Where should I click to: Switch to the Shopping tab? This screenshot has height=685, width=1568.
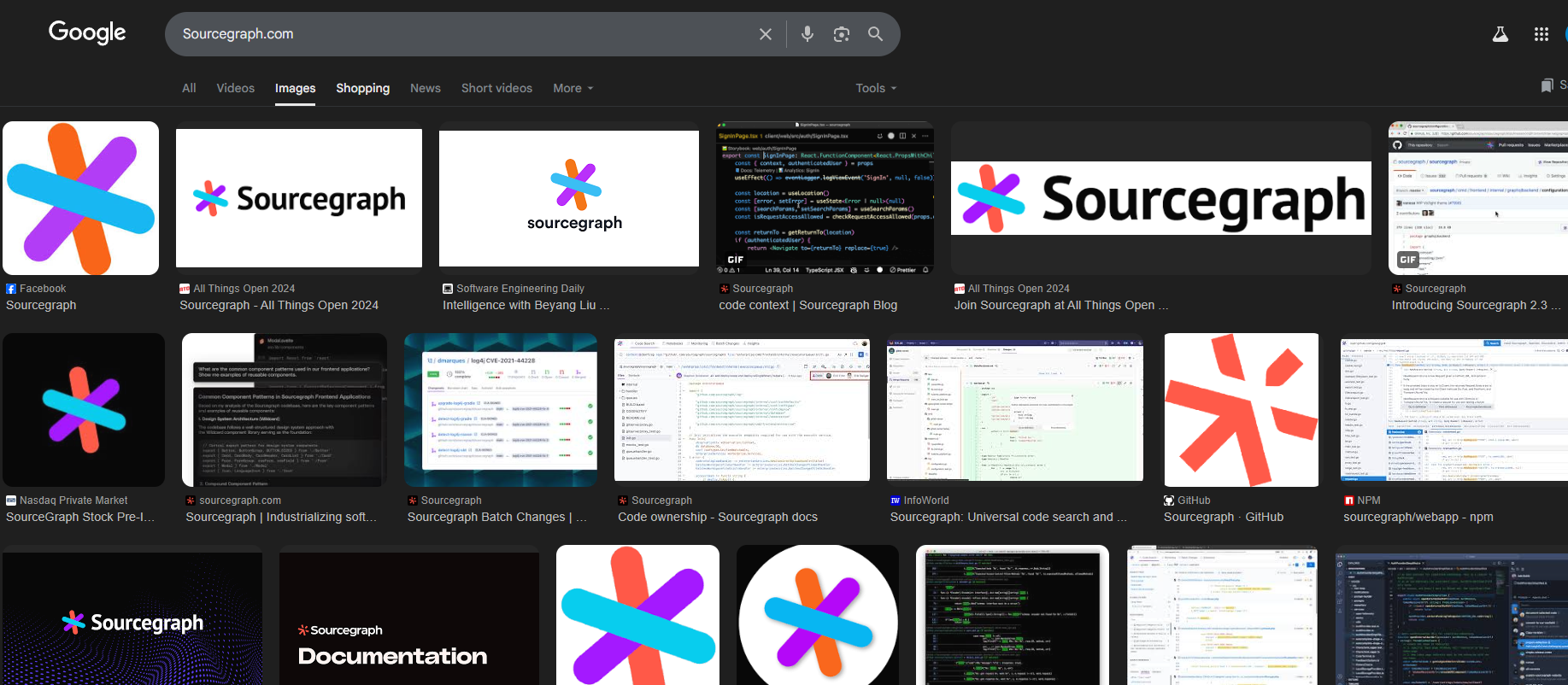coord(363,88)
